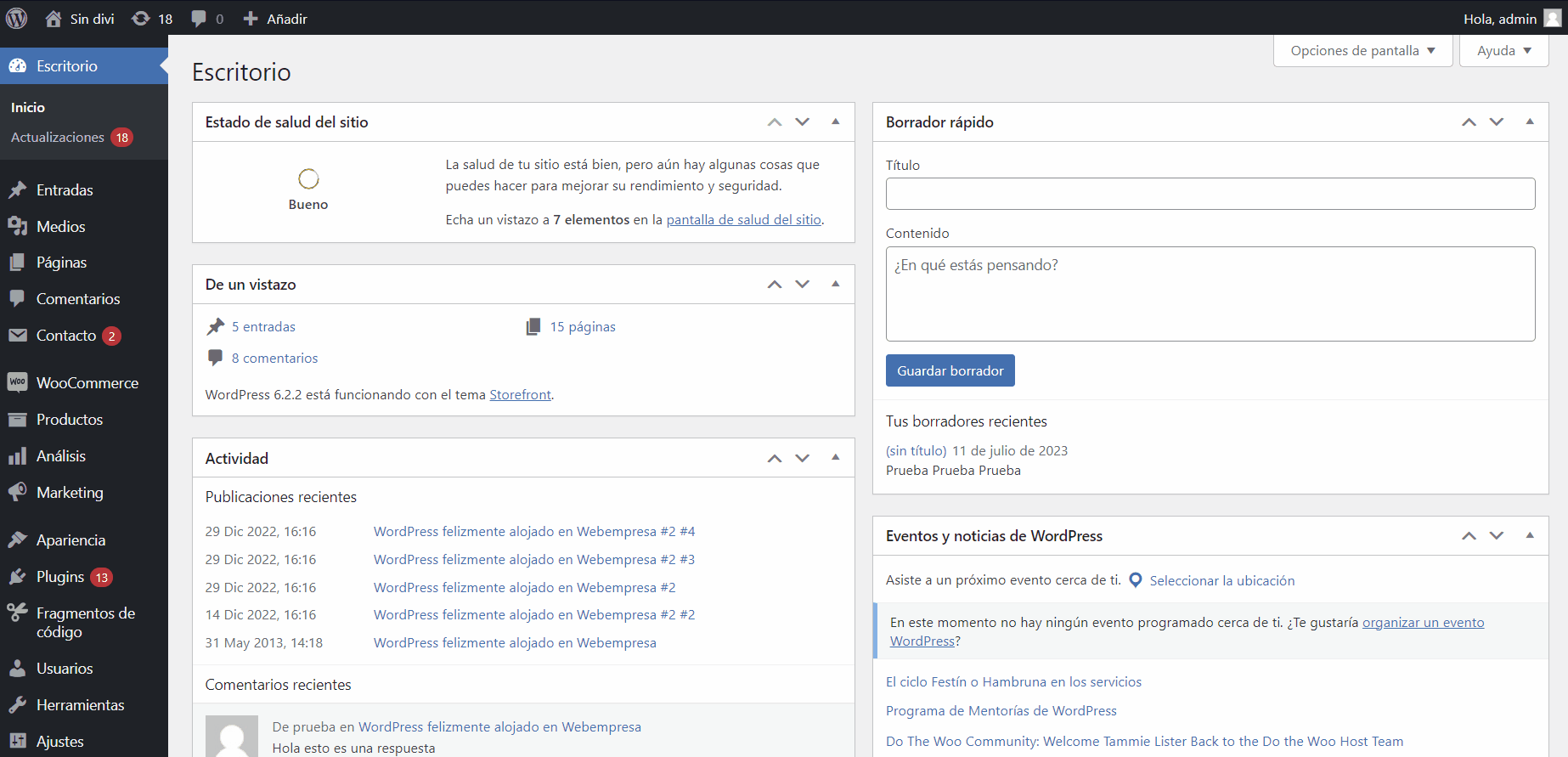Open the pantalla de salud del sitio link
The image size is (1568, 757).
[x=743, y=220]
